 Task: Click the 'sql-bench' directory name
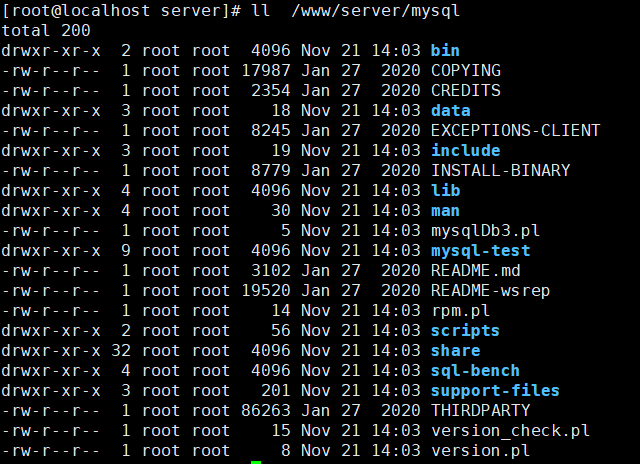[x=476, y=371]
